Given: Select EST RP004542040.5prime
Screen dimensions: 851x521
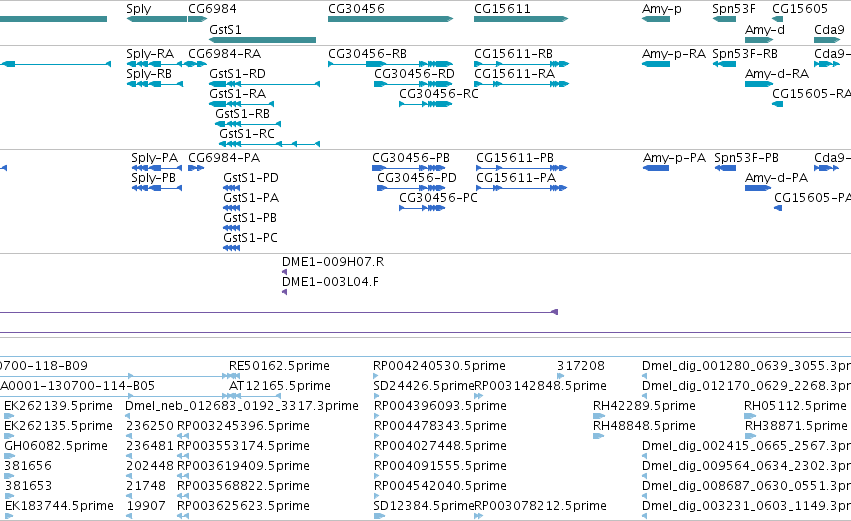Looking at the screenshot, I should click(x=376, y=497).
